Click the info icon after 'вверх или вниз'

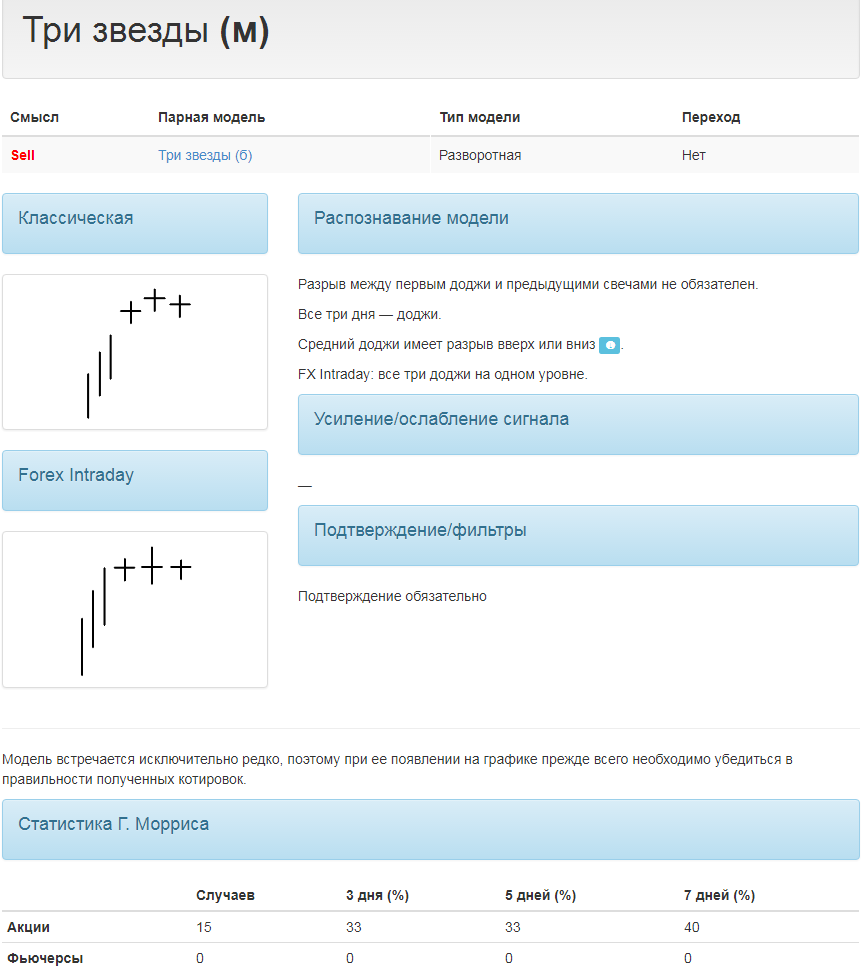tap(609, 345)
